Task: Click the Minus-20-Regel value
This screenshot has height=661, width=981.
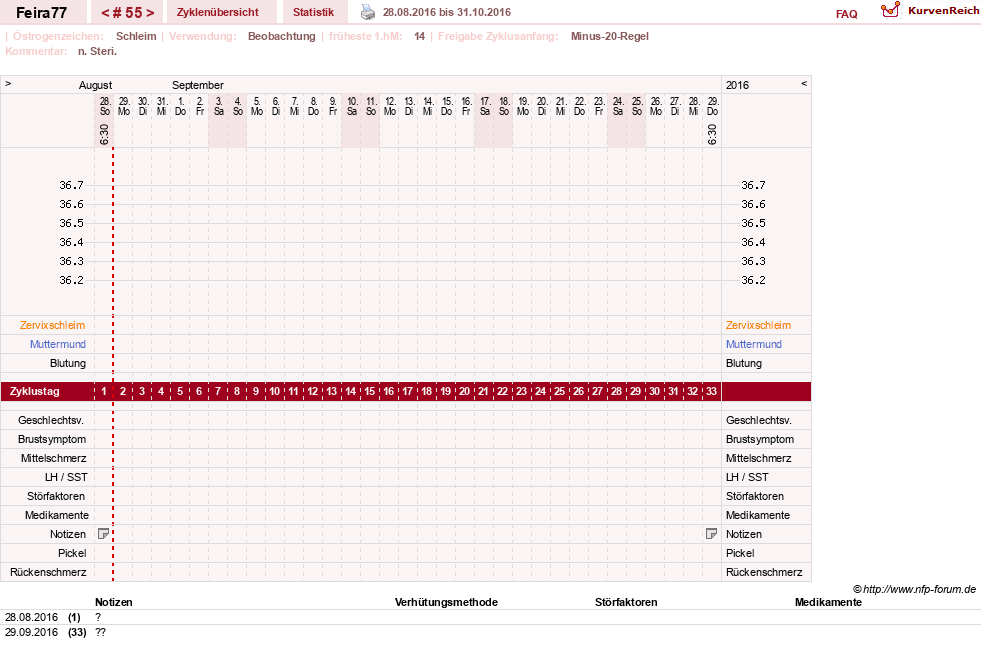Action: point(610,36)
